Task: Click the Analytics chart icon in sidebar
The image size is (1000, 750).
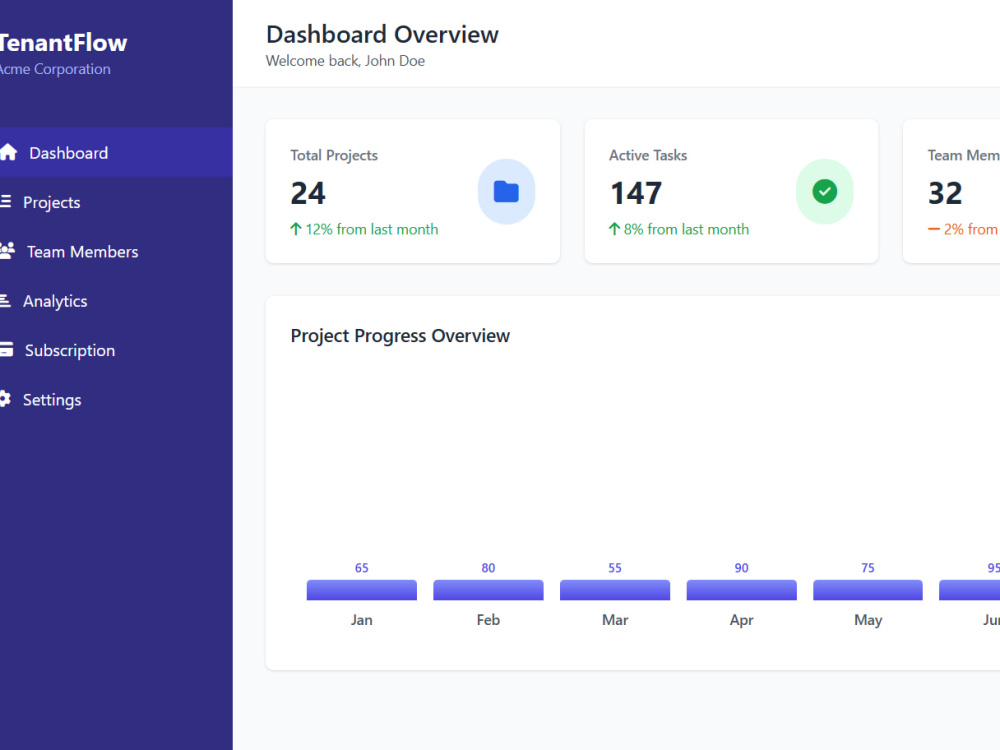Action: click(5, 300)
